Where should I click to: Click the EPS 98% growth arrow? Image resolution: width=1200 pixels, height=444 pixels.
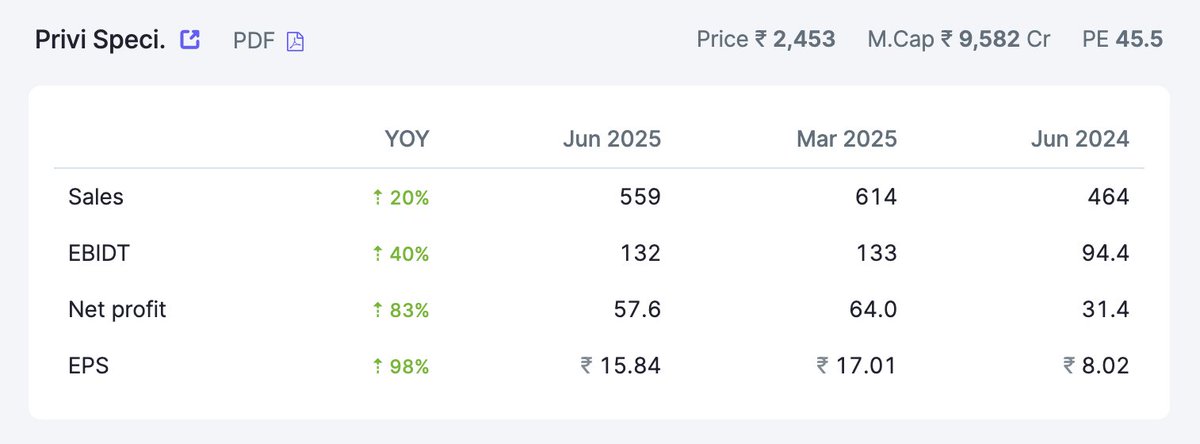tap(377, 367)
